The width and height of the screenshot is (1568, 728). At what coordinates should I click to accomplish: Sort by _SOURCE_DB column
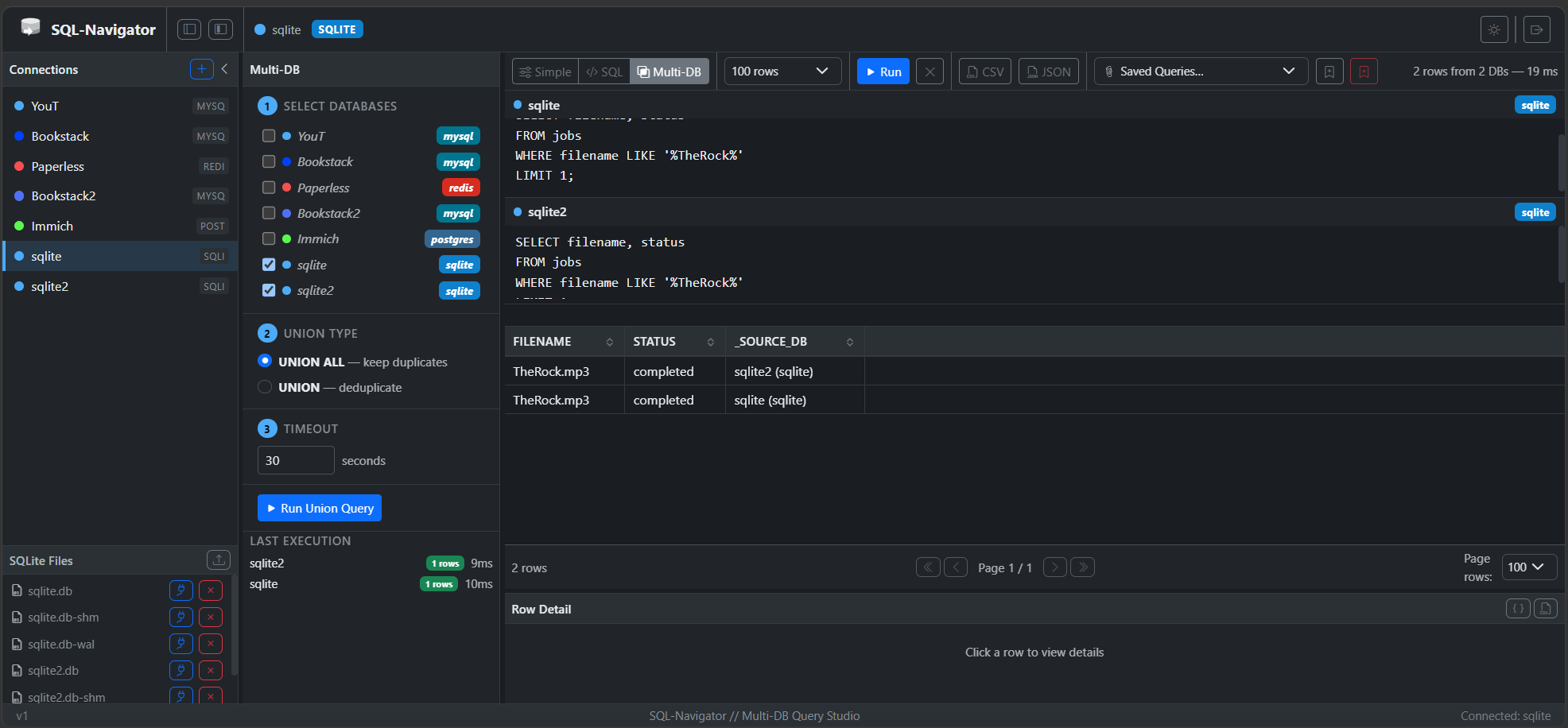tap(794, 342)
